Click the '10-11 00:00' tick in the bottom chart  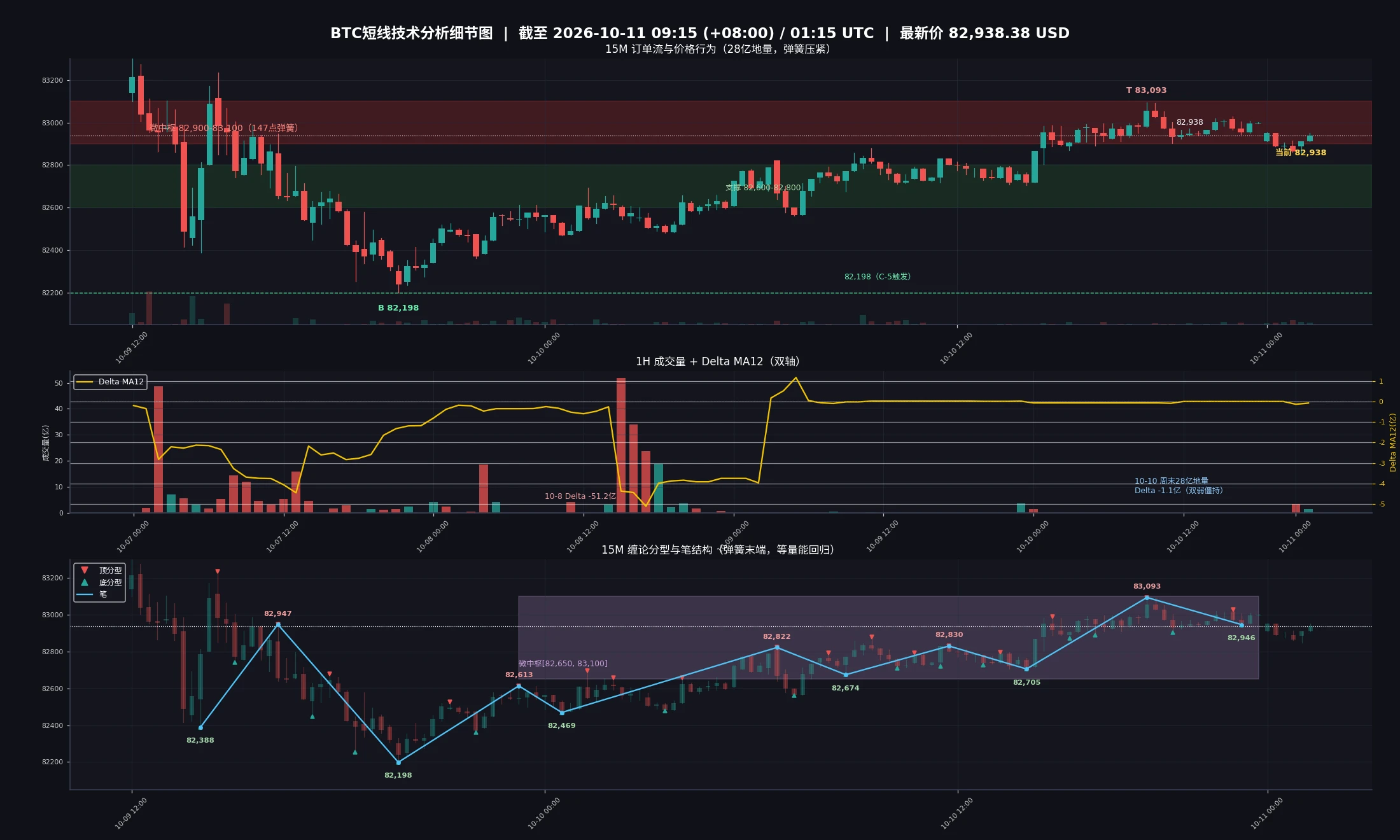point(1266,814)
